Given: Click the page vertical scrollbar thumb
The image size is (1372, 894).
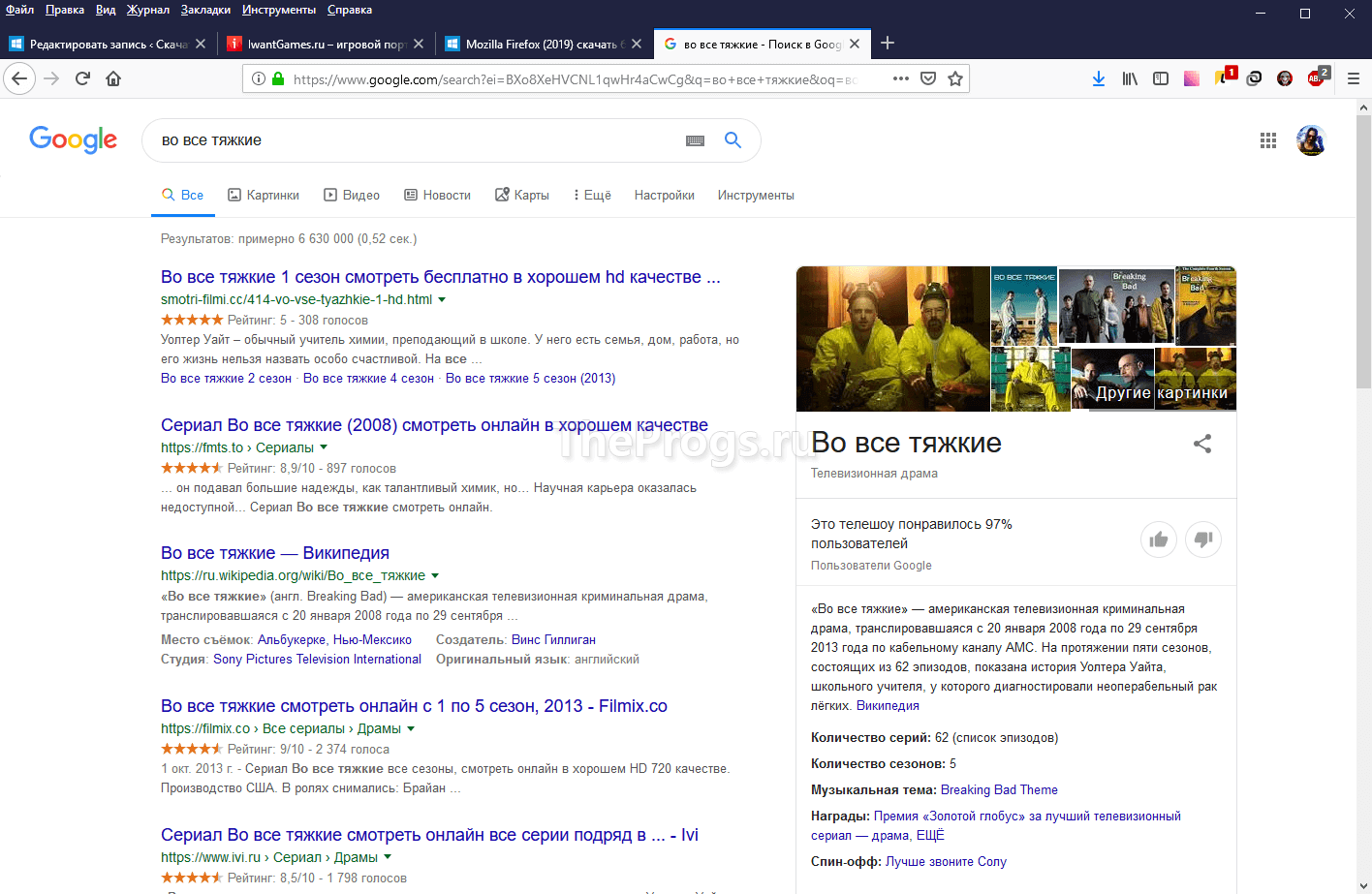Looking at the screenshot, I should tap(1364, 252).
